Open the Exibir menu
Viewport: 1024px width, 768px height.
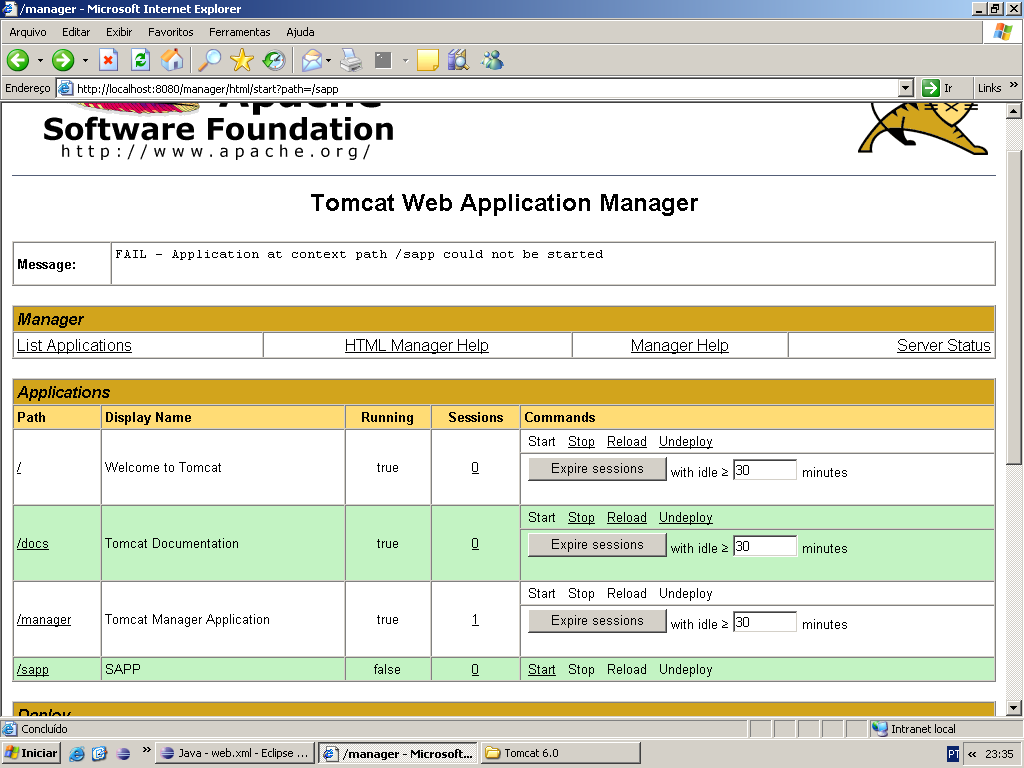click(119, 32)
